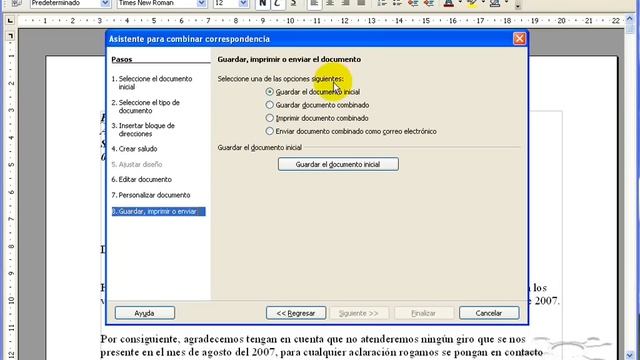Select highlighted step 'Guardar, imprimir o enviar'

tap(158, 211)
